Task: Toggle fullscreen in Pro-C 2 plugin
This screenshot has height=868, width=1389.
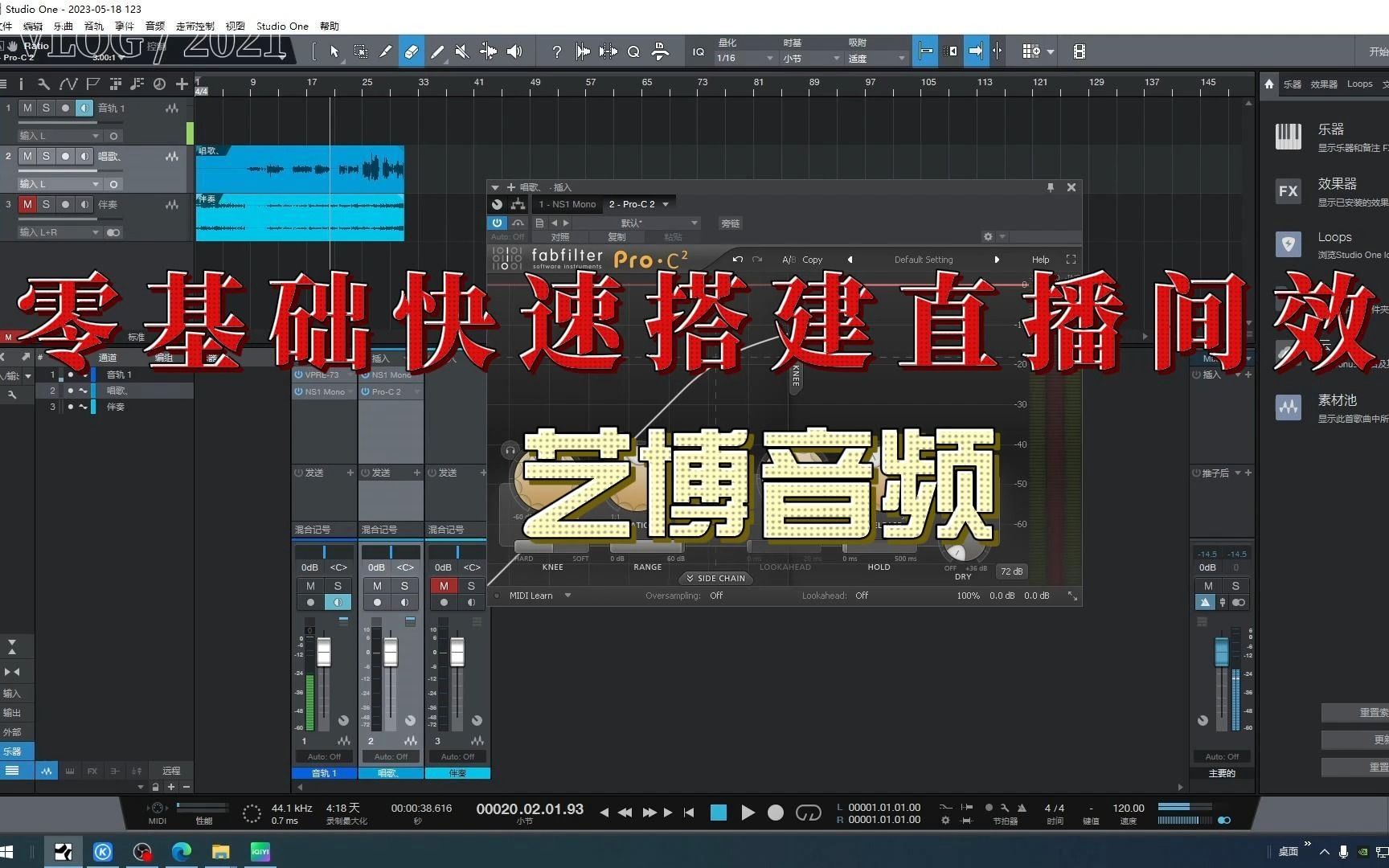Action: point(1071,260)
